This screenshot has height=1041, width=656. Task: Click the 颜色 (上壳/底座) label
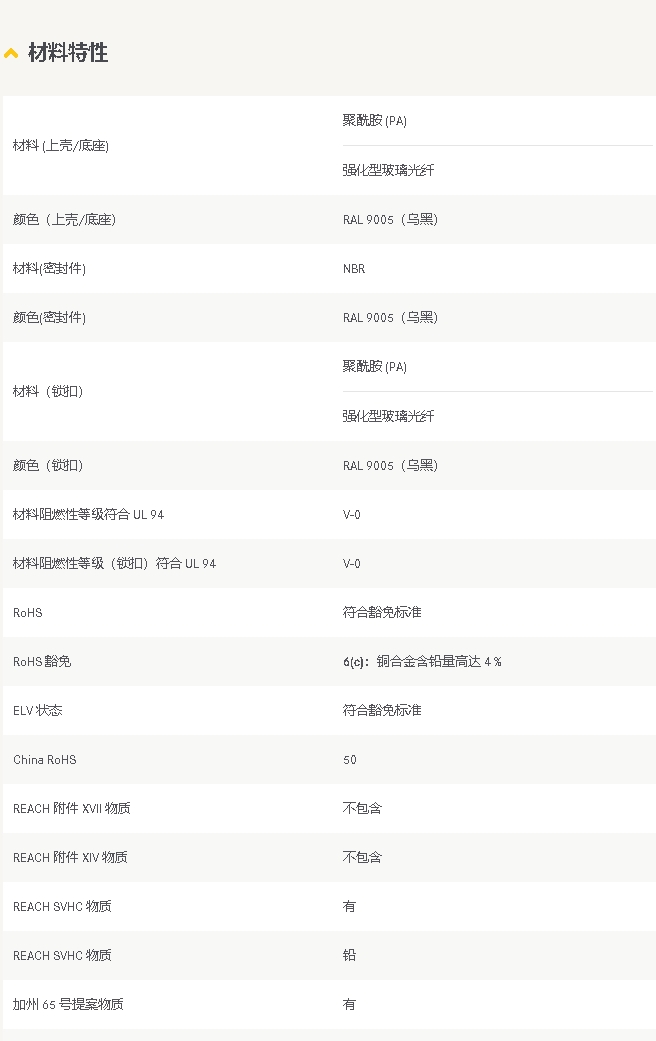click(64, 219)
